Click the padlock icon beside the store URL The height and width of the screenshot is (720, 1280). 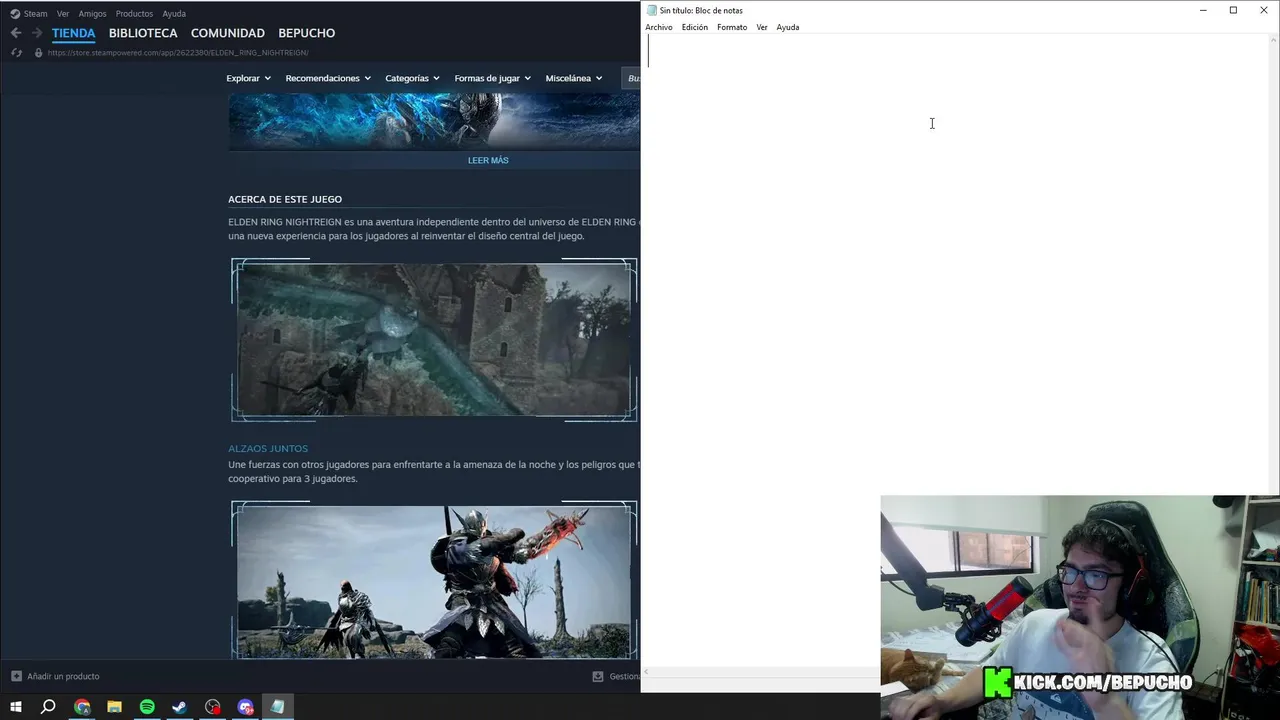click(38, 52)
